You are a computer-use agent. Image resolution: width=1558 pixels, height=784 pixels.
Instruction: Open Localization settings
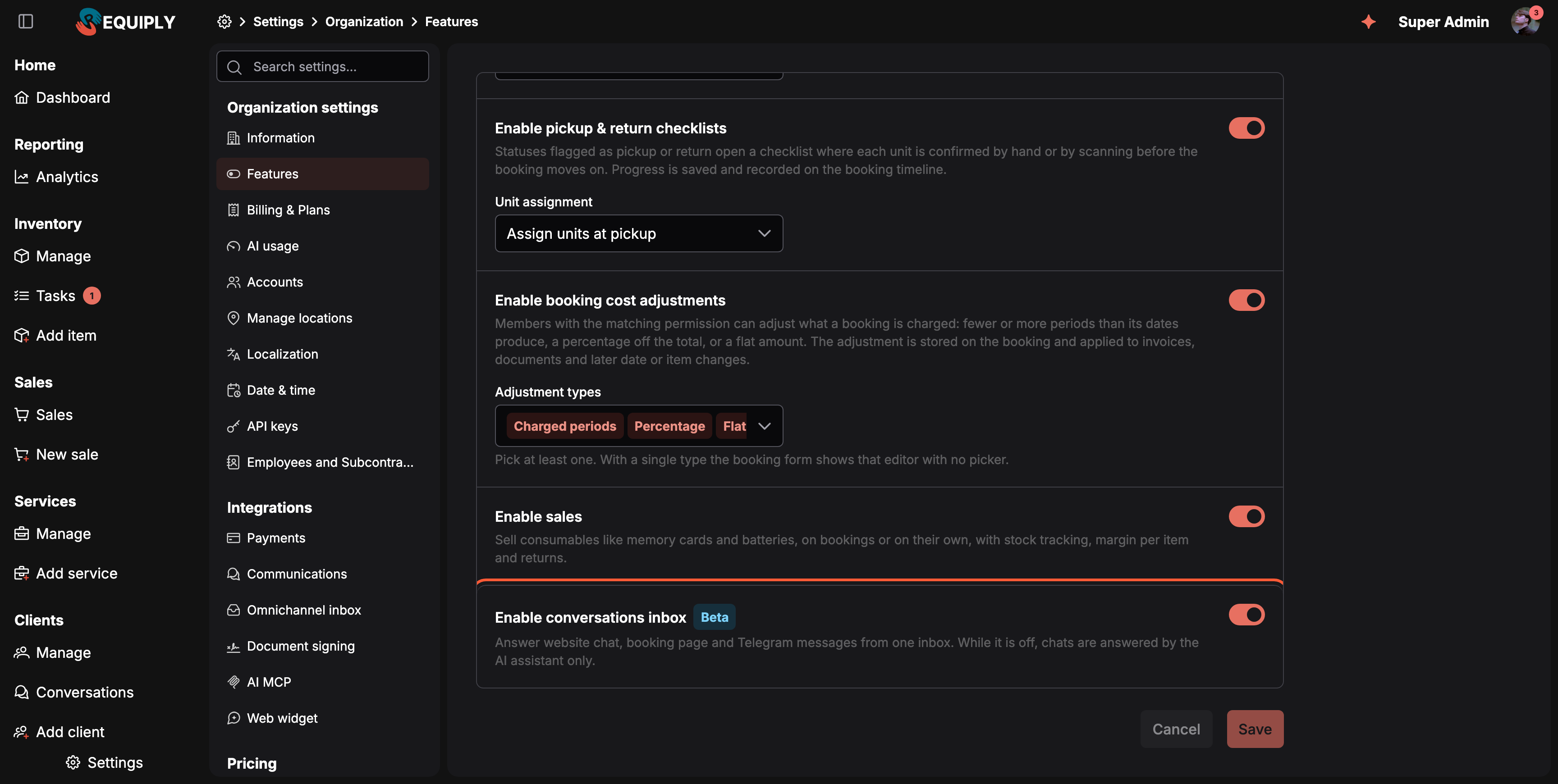[x=322, y=354]
